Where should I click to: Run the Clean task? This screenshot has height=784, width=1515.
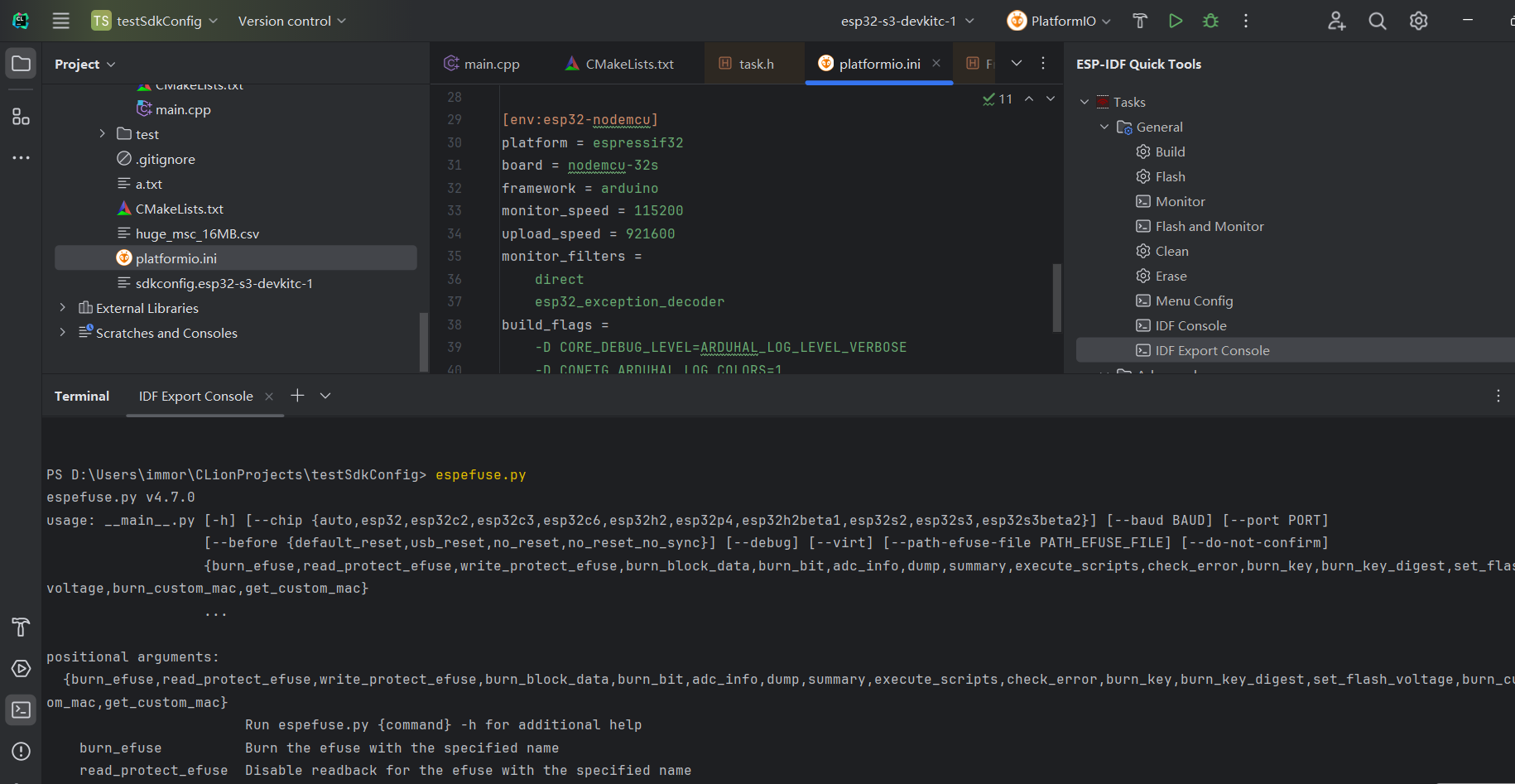point(1162,251)
